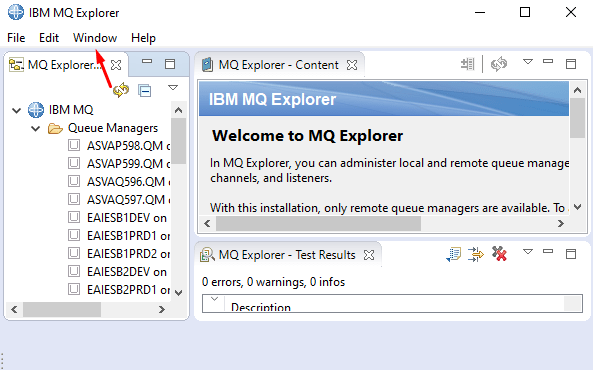593x370 pixels.
Task: Click the Content horizontal scrollbar thumb
Action: (x=318, y=224)
